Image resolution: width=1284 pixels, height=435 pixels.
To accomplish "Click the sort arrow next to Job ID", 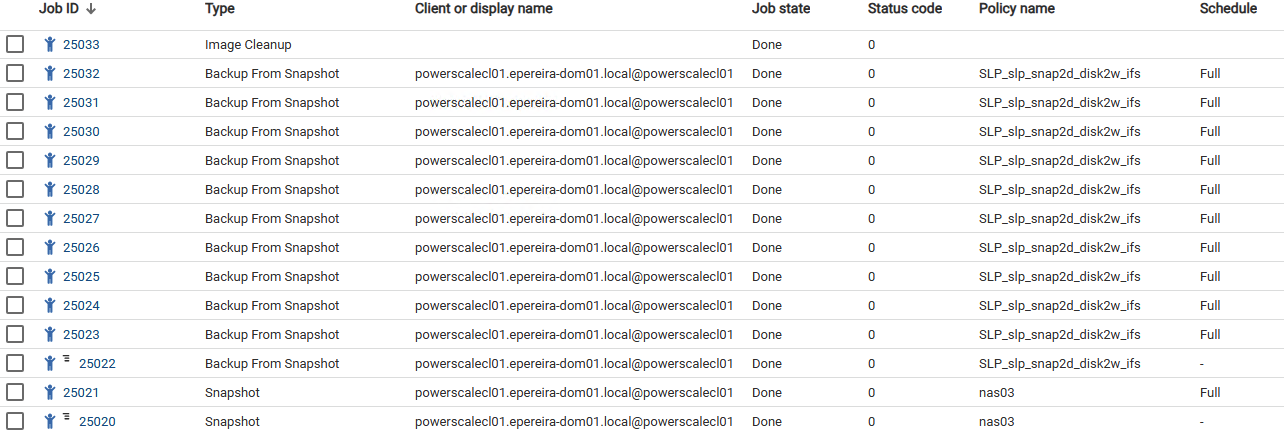I will (x=91, y=9).
